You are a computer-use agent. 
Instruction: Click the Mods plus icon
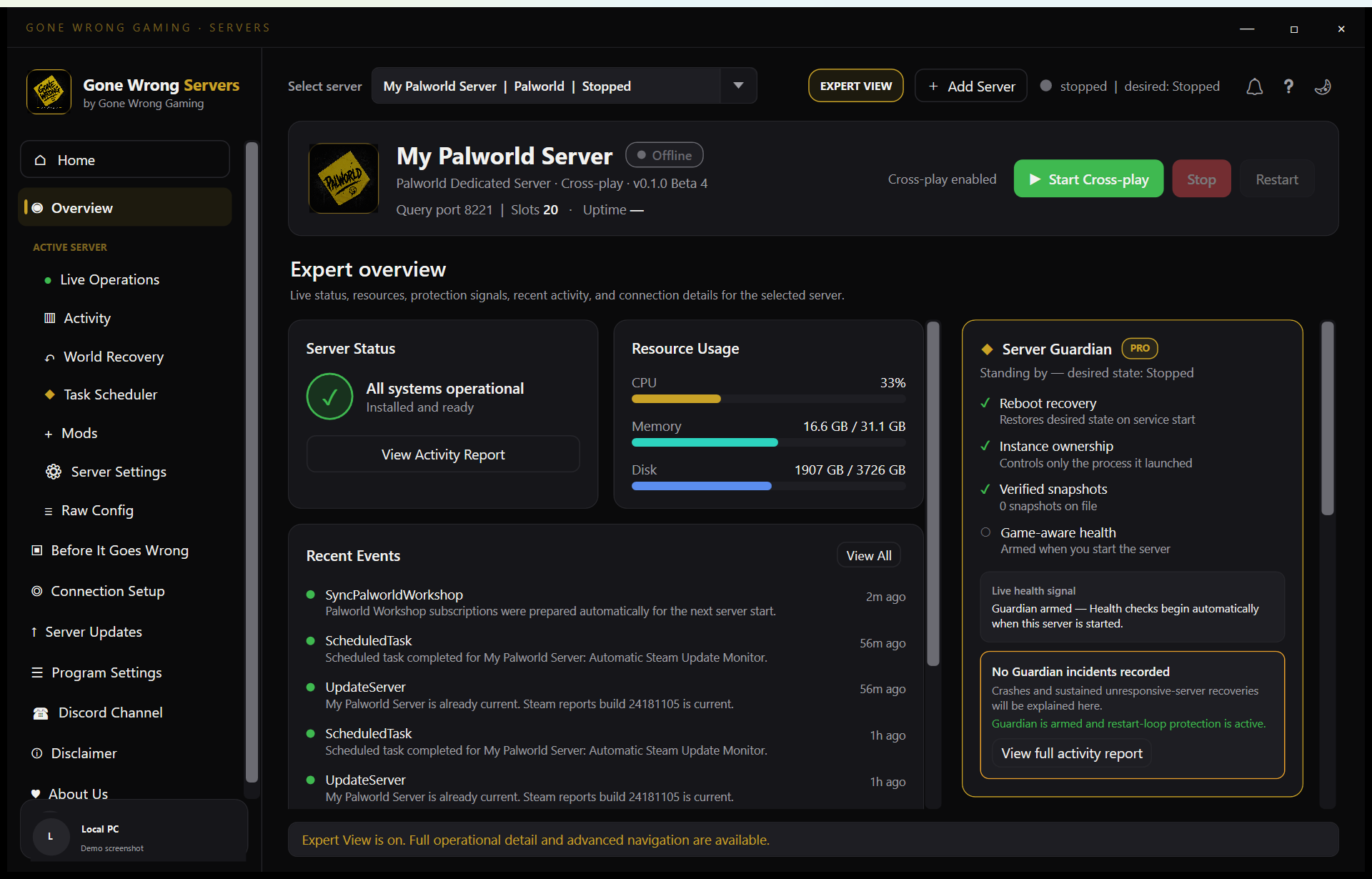[x=49, y=434]
